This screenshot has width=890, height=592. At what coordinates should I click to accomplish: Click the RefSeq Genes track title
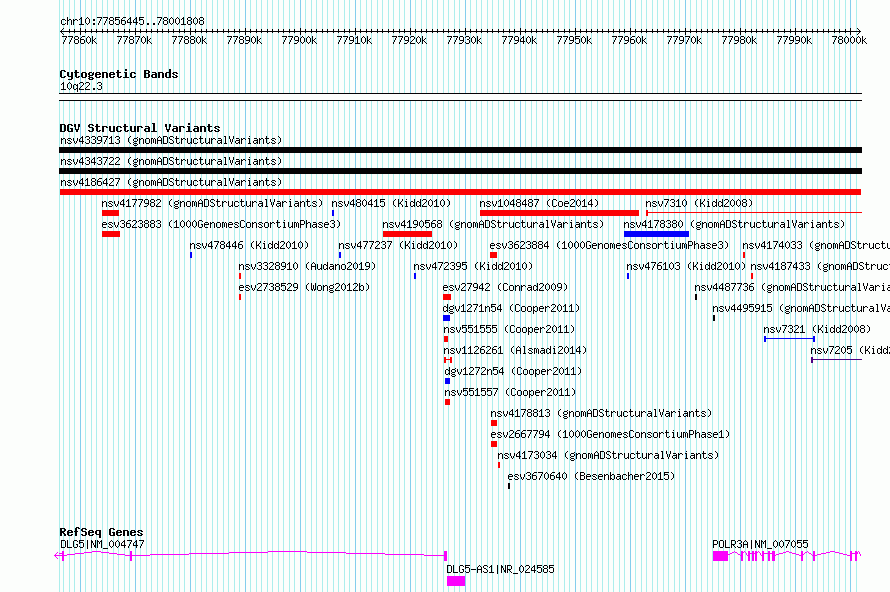[101, 532]
